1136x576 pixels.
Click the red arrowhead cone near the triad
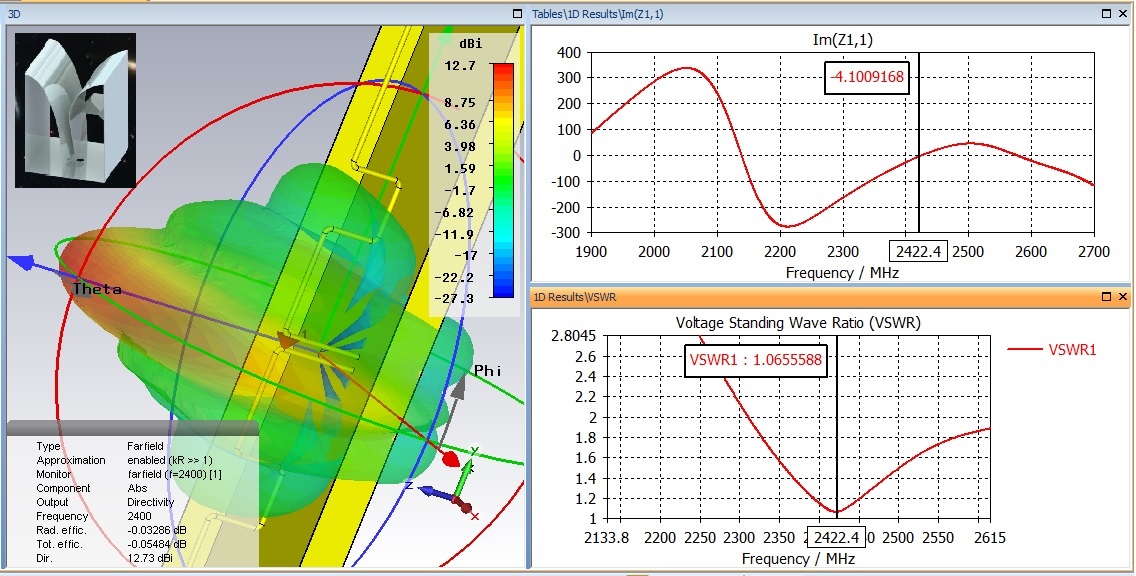click(x=451, y=459)
